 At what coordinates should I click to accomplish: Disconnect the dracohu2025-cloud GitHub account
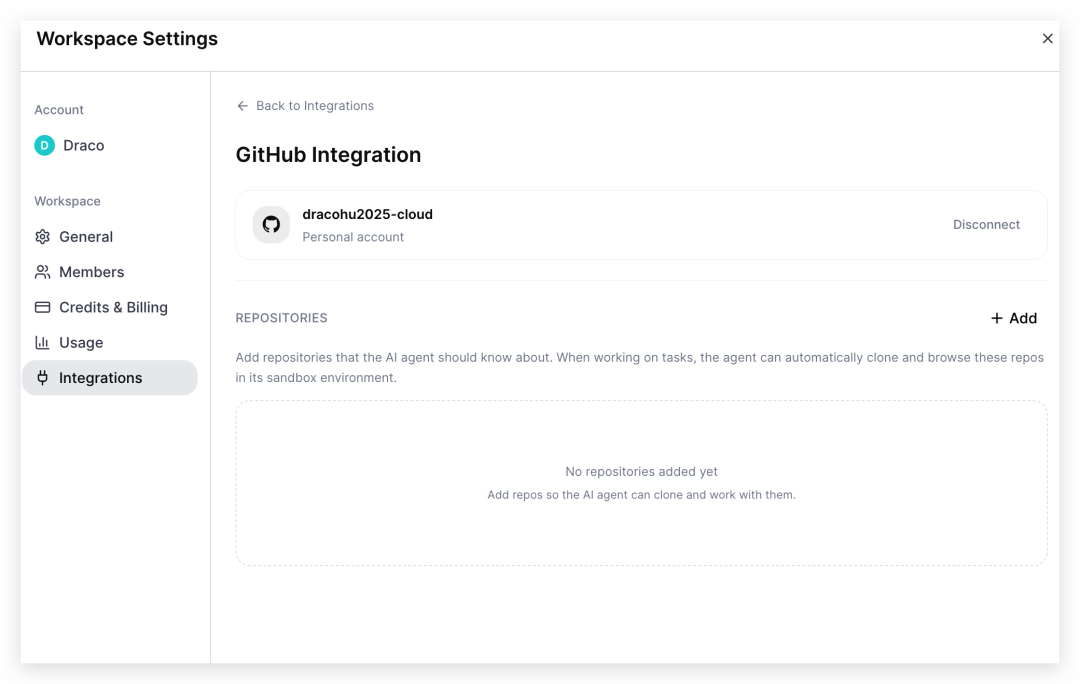[x=986, y=225]
